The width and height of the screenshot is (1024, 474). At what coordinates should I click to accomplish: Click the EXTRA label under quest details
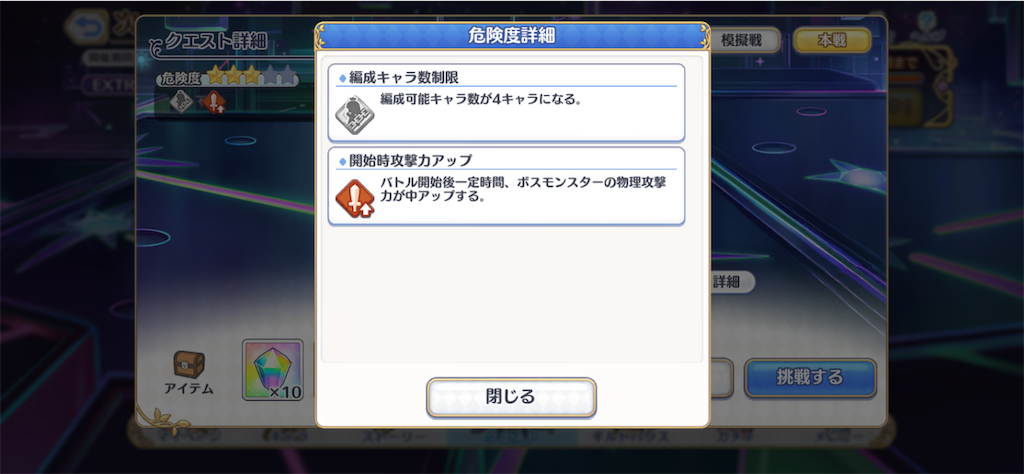pyautogui.click(x=110, y=86)
